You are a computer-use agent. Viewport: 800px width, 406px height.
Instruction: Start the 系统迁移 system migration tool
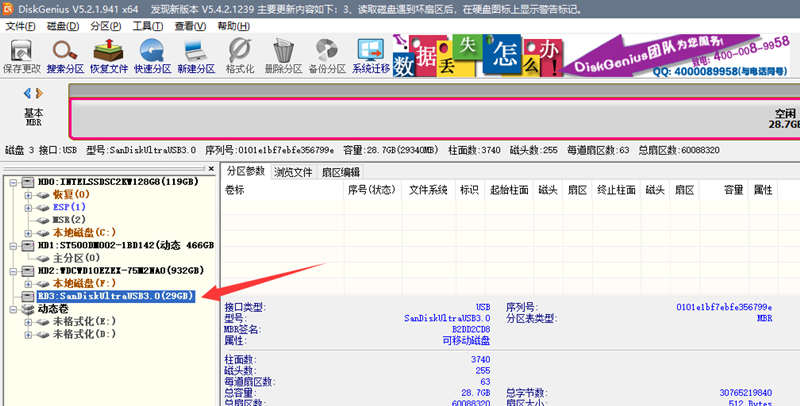tap(371, 56)
